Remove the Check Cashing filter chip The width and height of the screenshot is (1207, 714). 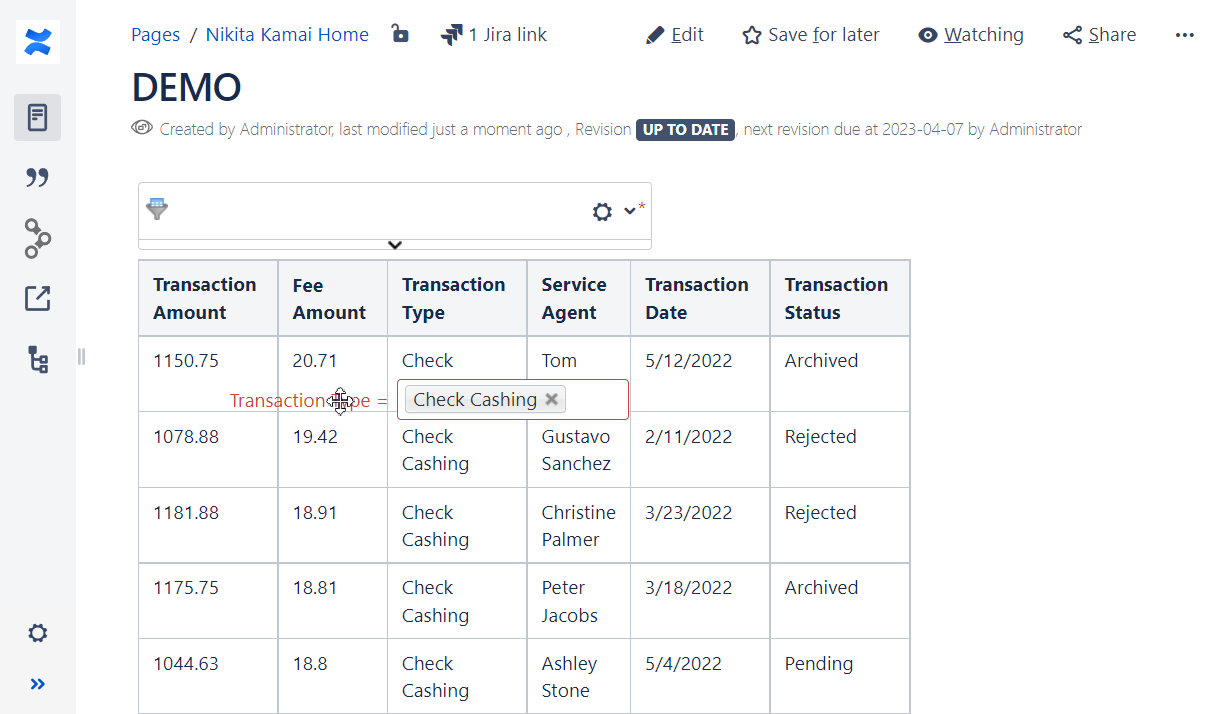click(x=552, y=399)
